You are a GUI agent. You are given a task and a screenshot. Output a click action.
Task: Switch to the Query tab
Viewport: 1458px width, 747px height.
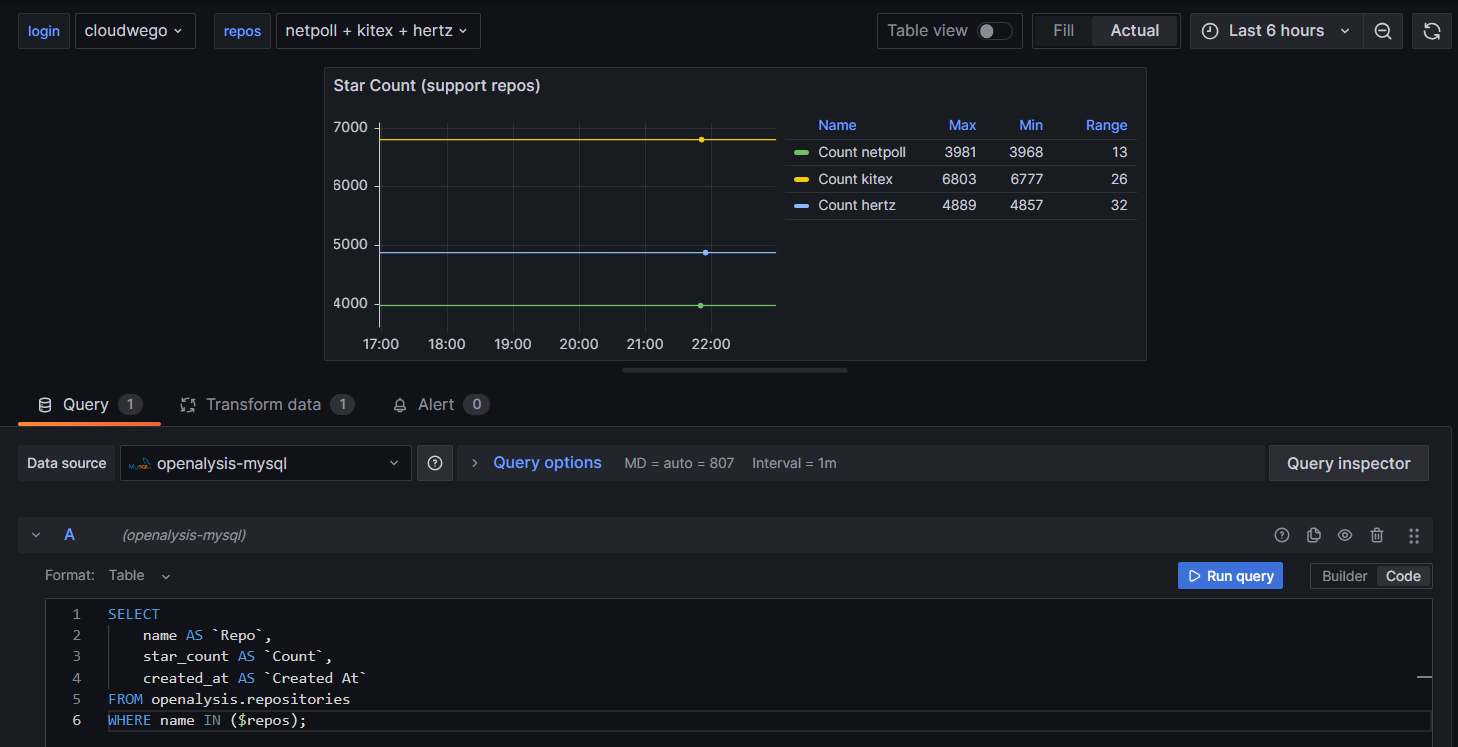90,405
